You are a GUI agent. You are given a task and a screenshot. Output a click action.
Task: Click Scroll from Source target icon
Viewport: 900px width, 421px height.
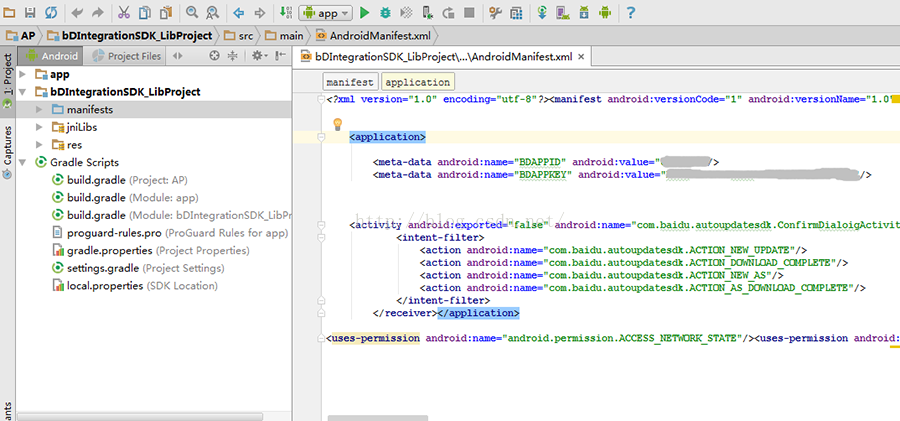214,56
